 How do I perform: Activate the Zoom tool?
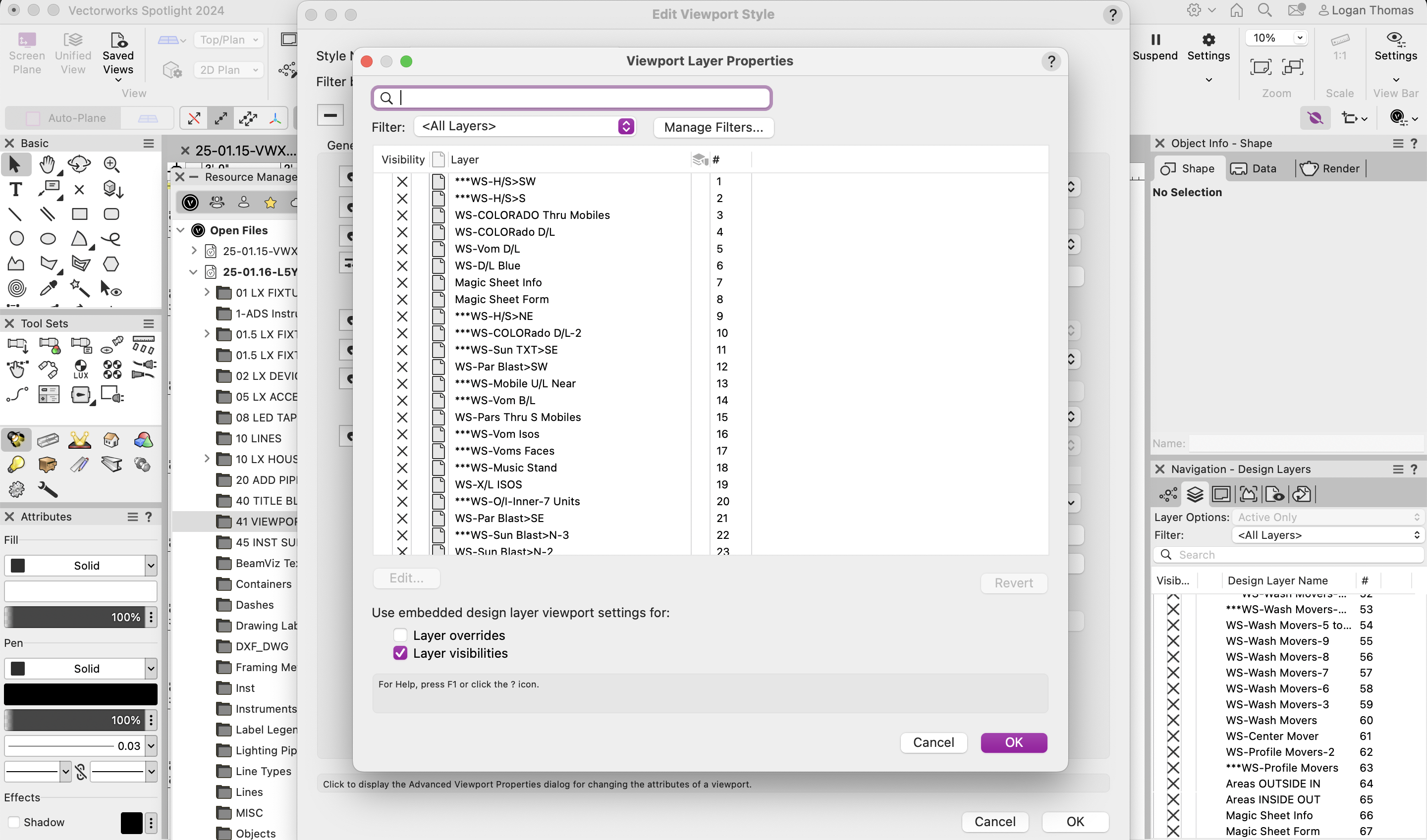pos(111,164)
